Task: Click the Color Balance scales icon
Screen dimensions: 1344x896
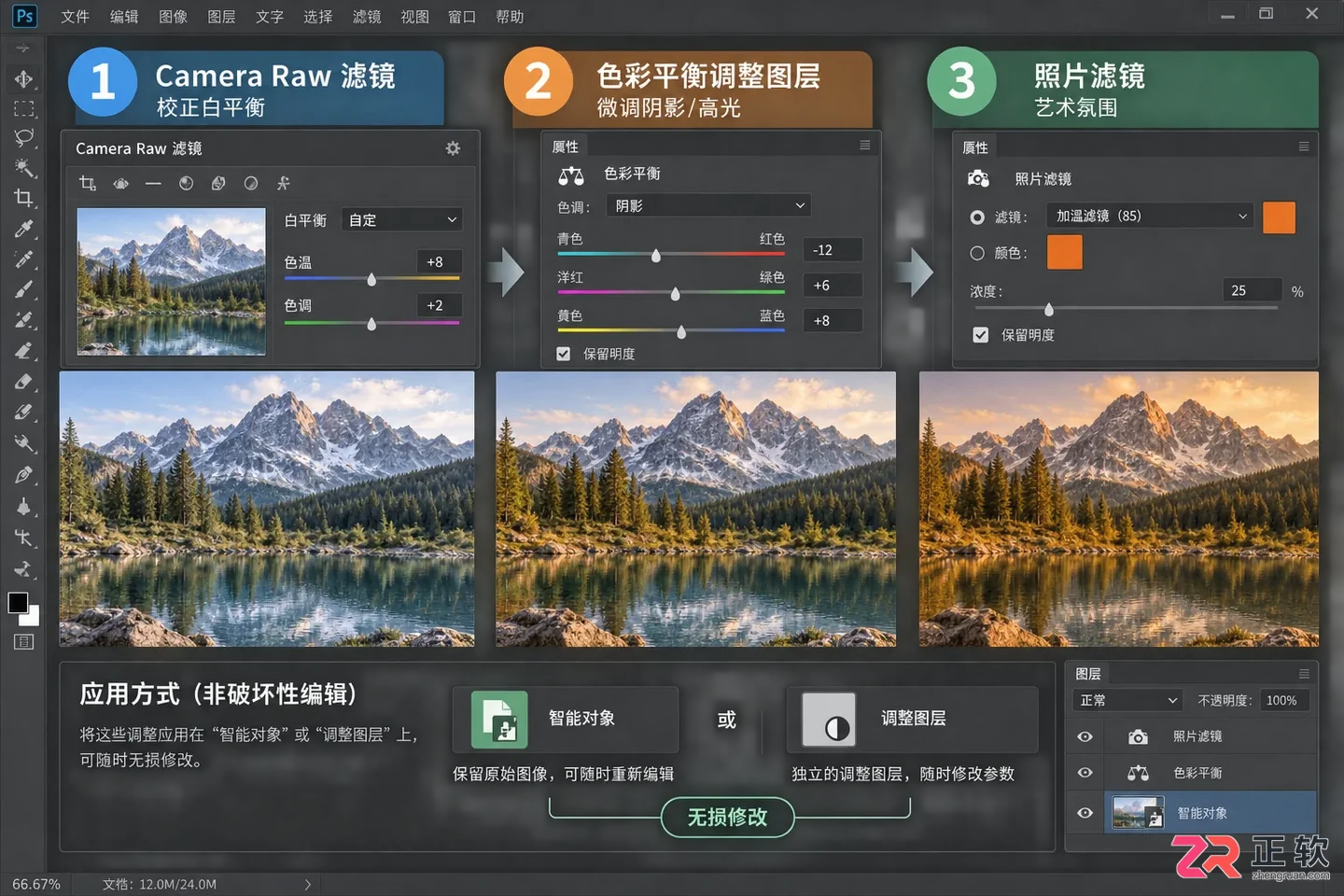Action: click(570, 175)
